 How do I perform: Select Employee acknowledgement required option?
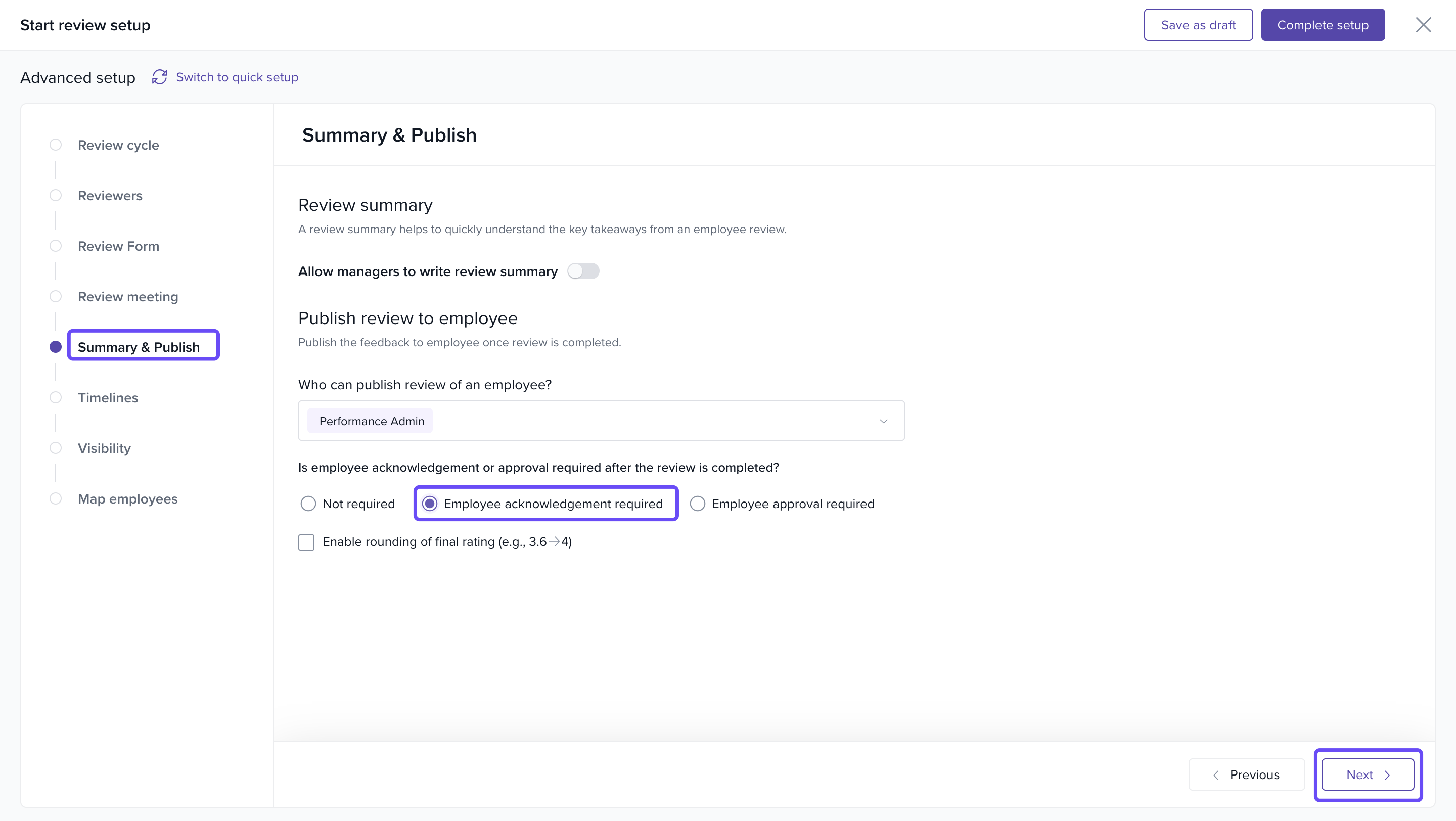point(430,504)
